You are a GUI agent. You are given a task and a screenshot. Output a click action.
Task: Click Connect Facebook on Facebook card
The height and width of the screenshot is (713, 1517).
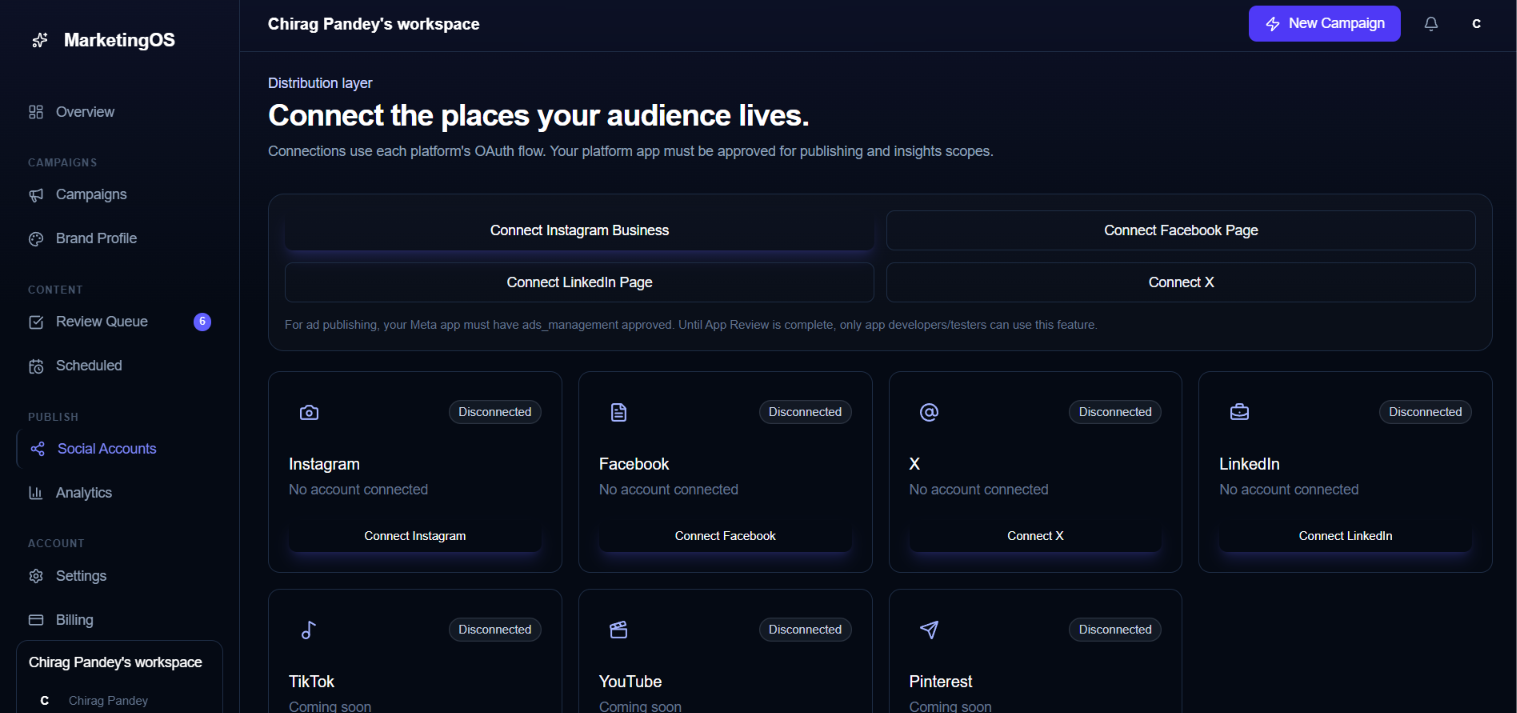click(x=725, y=536)
